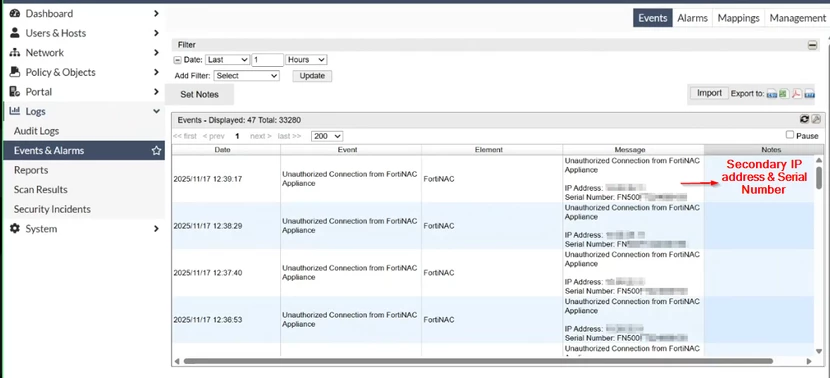The image size is (830, 378).
Task: Expand the Policy & Objects chevron
Action: click(x=156, y=72)
